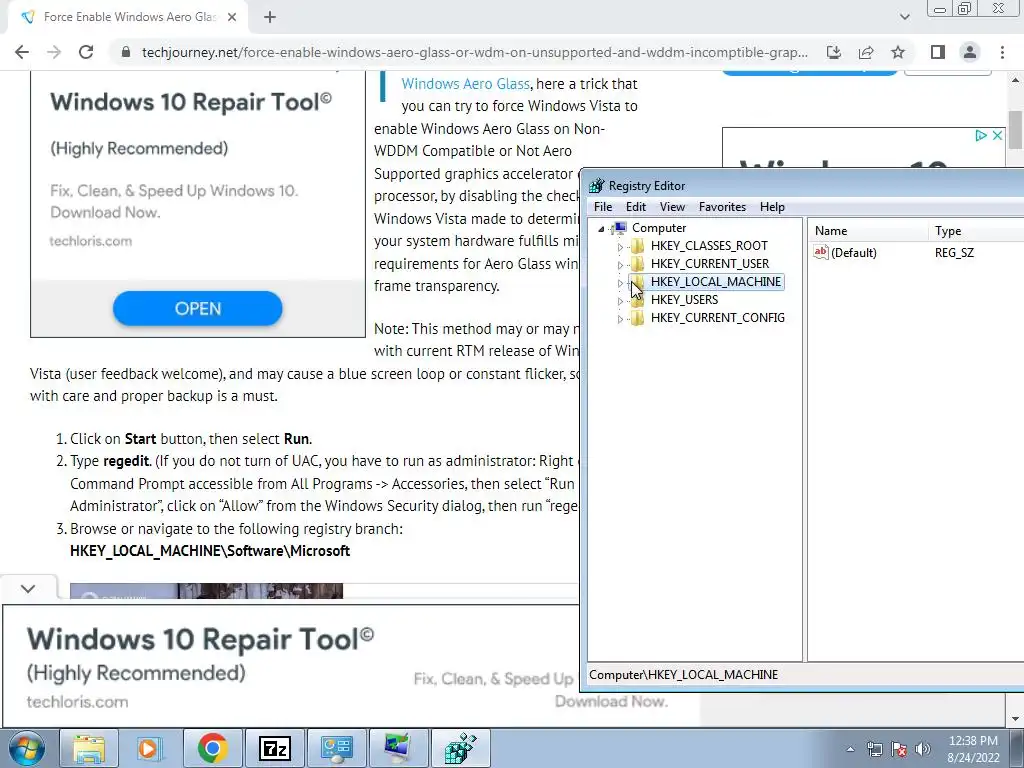
Task: Select the Force Enable Windows Aero tab
Action: pos(129,18)
